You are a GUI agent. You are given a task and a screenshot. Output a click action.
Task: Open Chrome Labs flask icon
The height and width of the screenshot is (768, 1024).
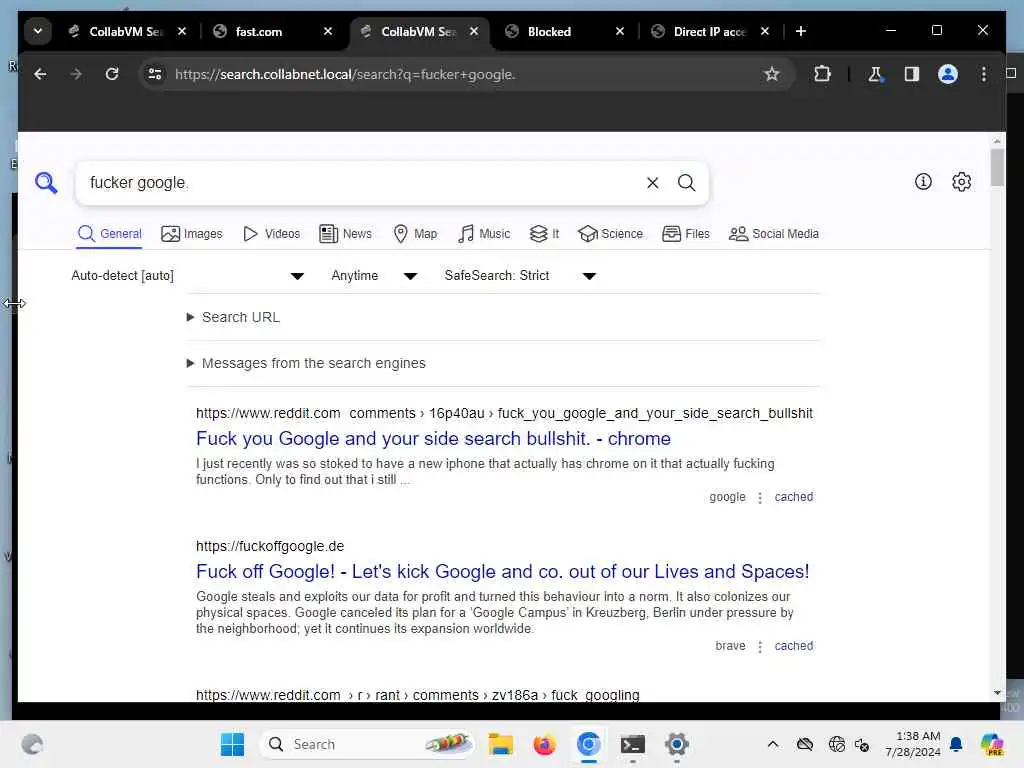pyautogui.click(x=875, y=74)
